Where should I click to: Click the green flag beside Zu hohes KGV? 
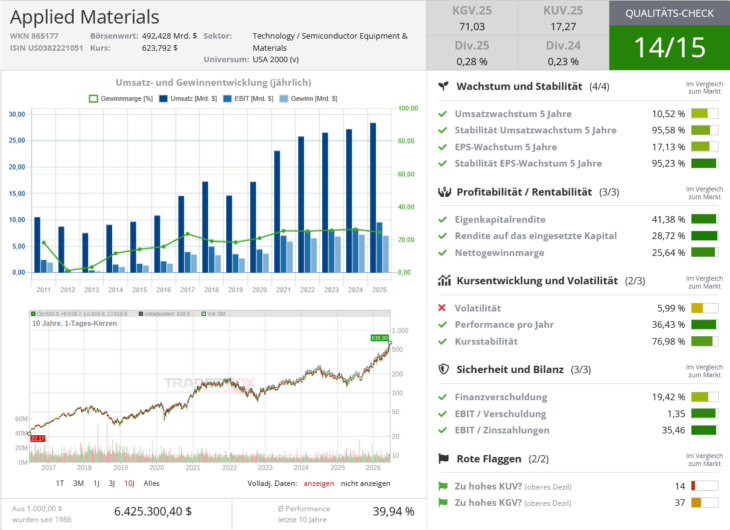pyautogui.click(x=443, y=503)
